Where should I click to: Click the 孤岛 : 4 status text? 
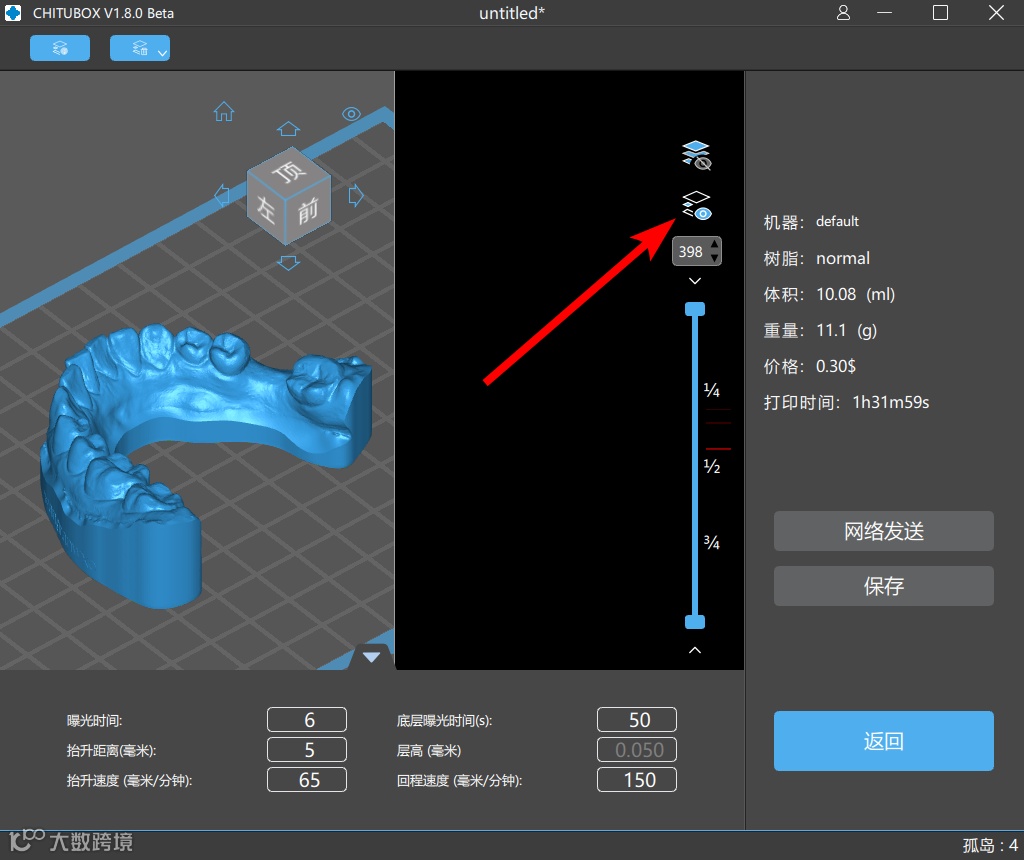click(x=990, y=846)
